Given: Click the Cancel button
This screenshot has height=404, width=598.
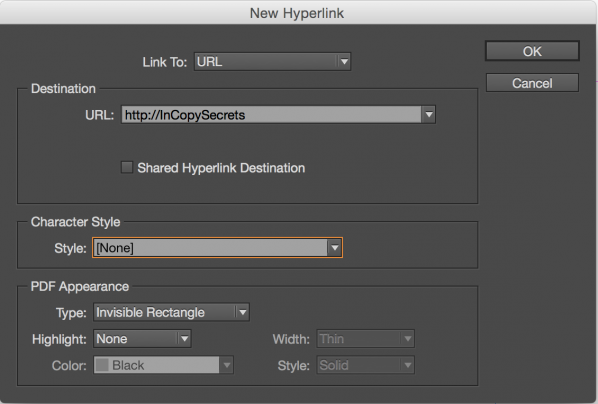Looking at the screenshot, I should (532, 83).
